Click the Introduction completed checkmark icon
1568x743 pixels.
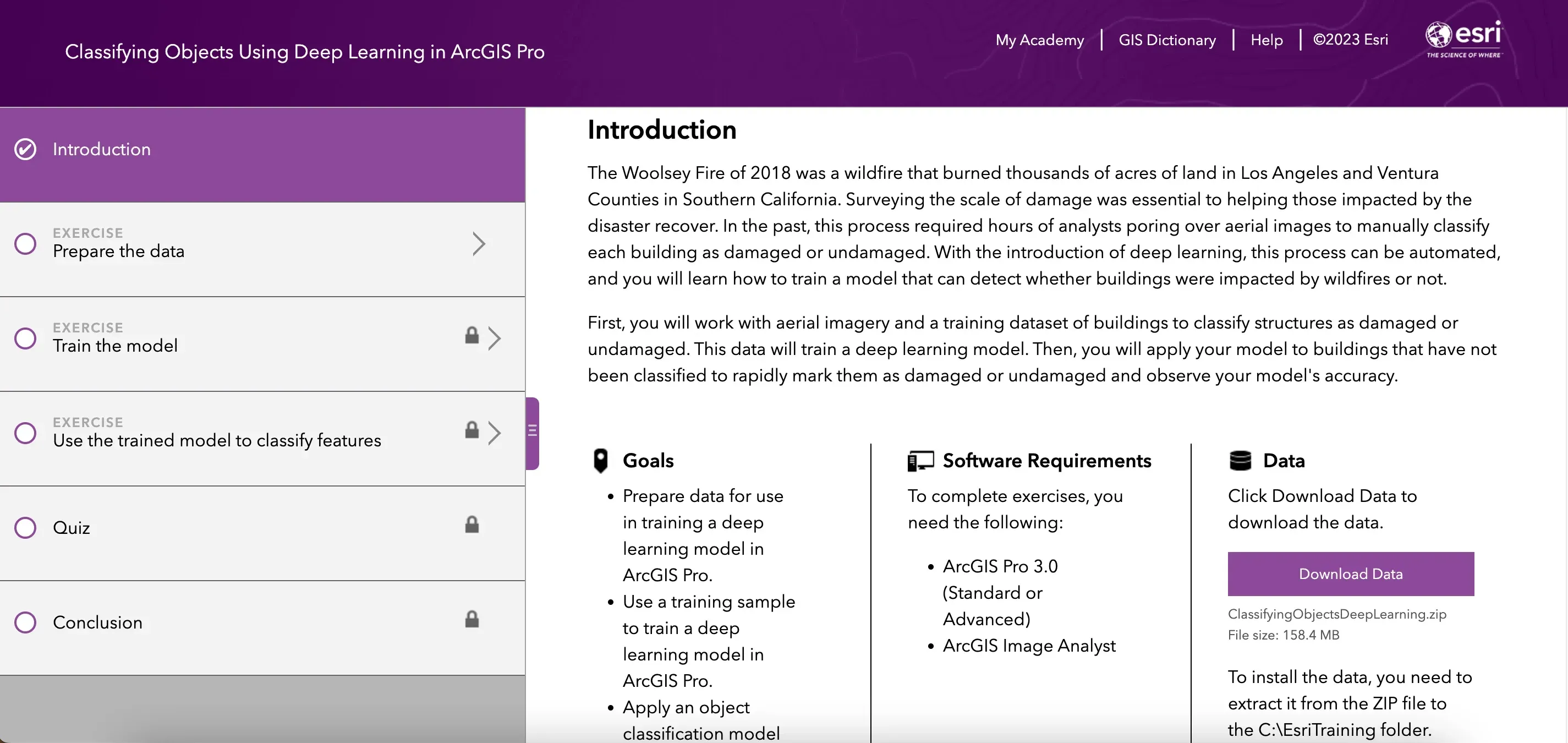(x=25, y=149)
